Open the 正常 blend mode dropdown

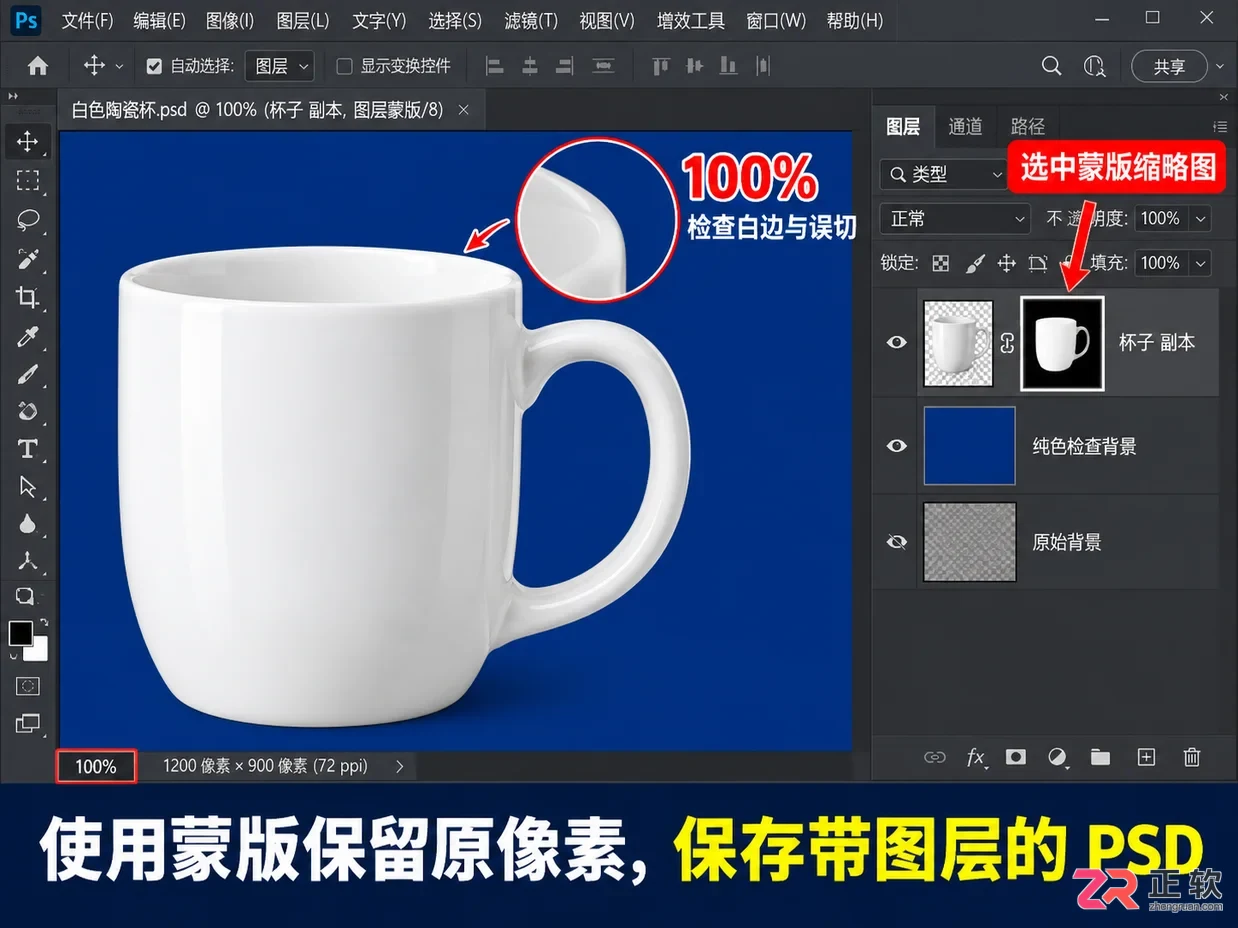tap(955, 218)
